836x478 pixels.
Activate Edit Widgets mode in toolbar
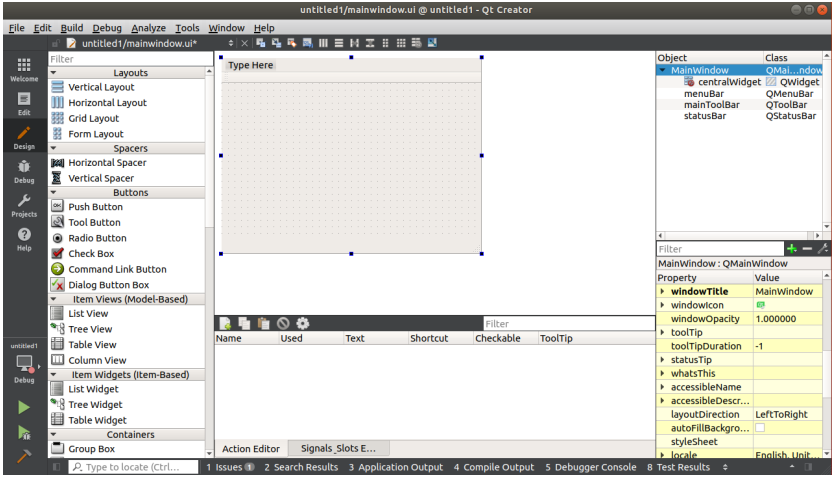(261, 43)
